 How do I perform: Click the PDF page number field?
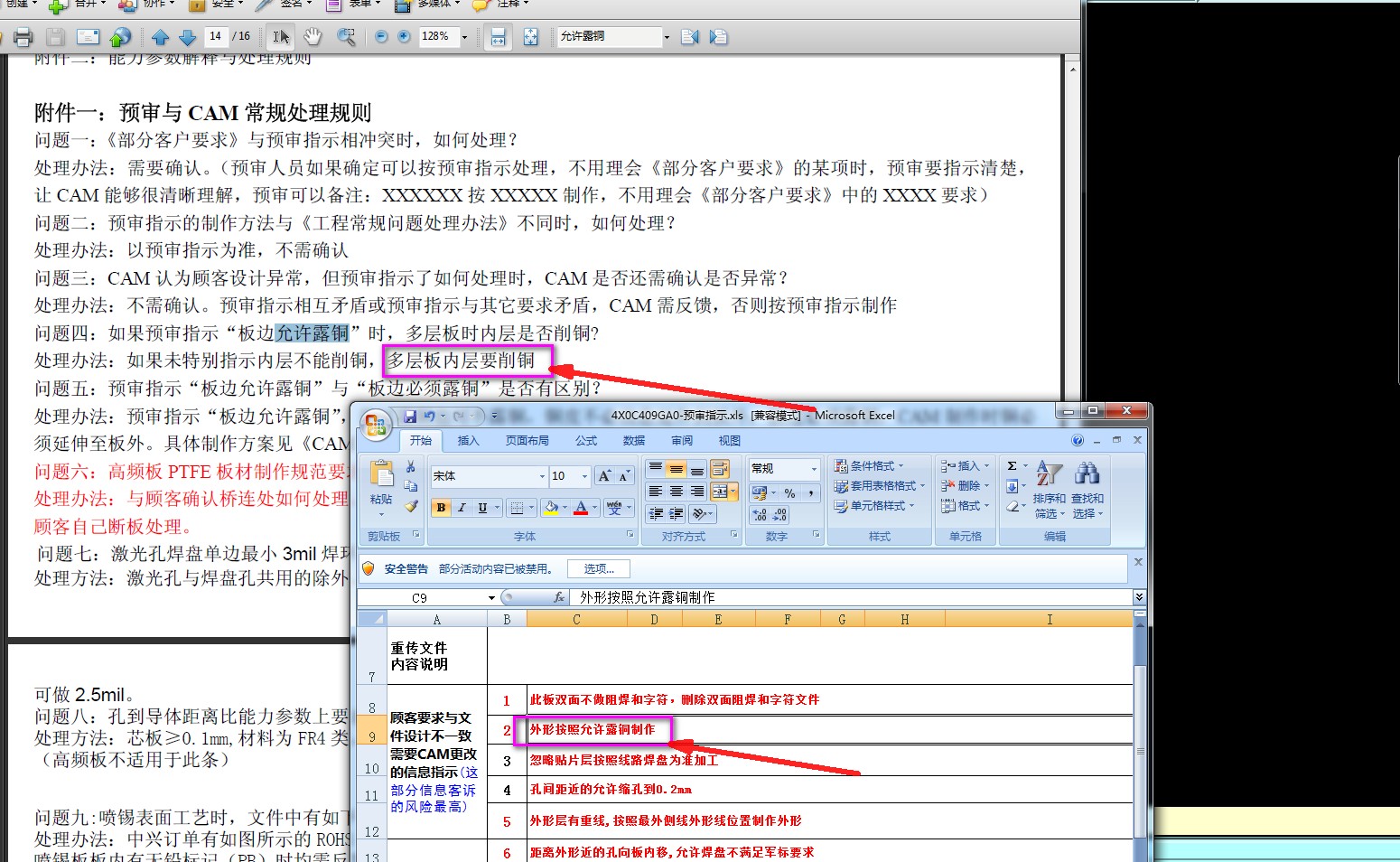click(x=215, y=36)
